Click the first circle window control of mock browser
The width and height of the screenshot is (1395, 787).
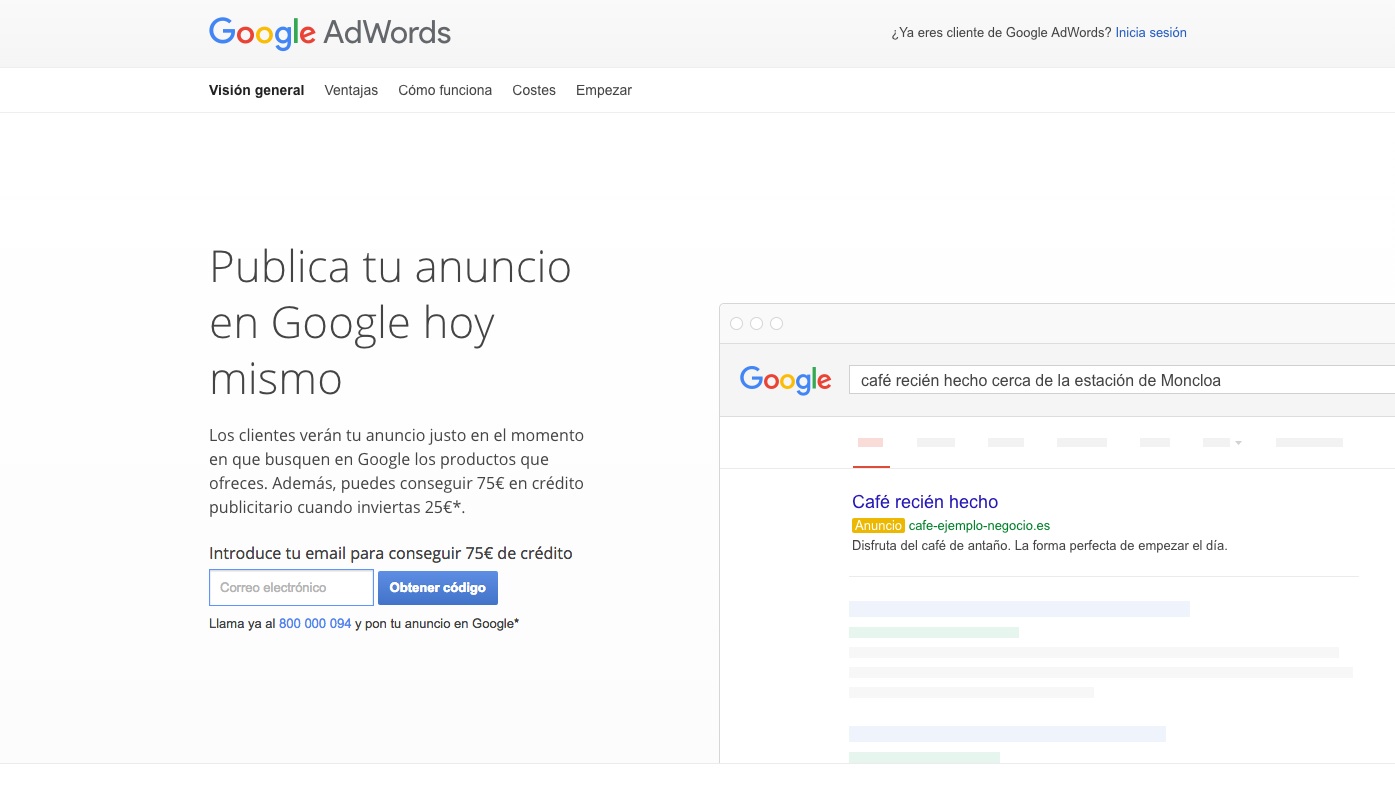tap(737, 323)
